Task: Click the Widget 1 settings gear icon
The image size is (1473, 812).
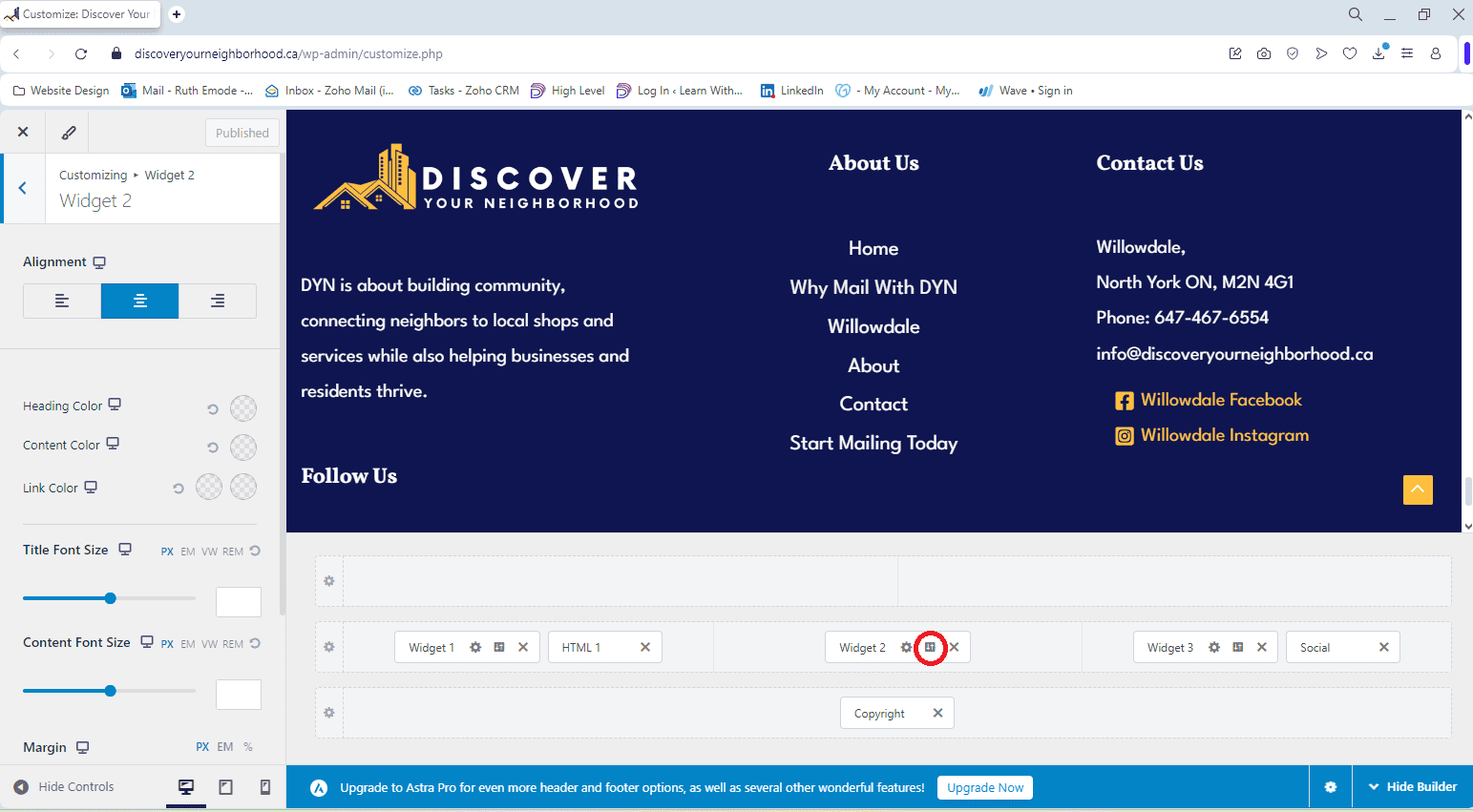Action: click(475, 647)
